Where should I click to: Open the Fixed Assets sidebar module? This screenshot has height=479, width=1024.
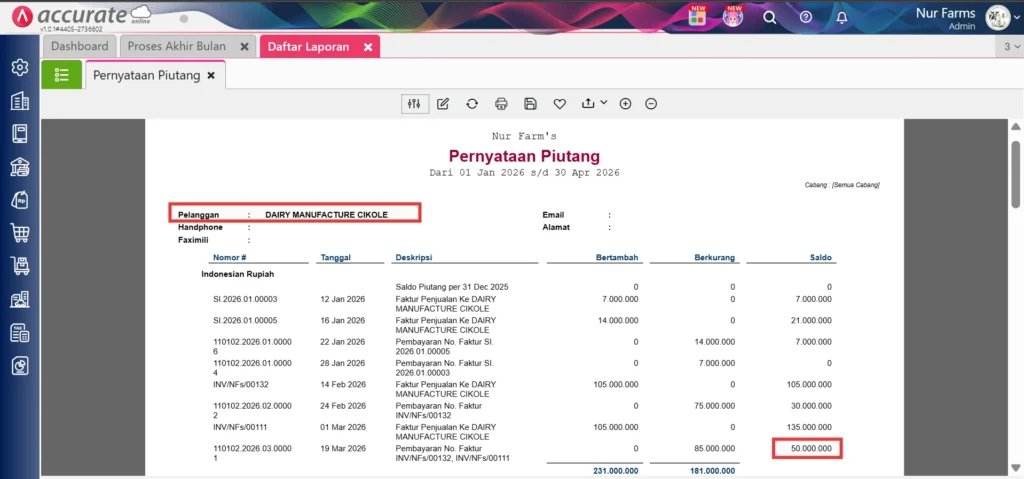click(x=20, y=300)
